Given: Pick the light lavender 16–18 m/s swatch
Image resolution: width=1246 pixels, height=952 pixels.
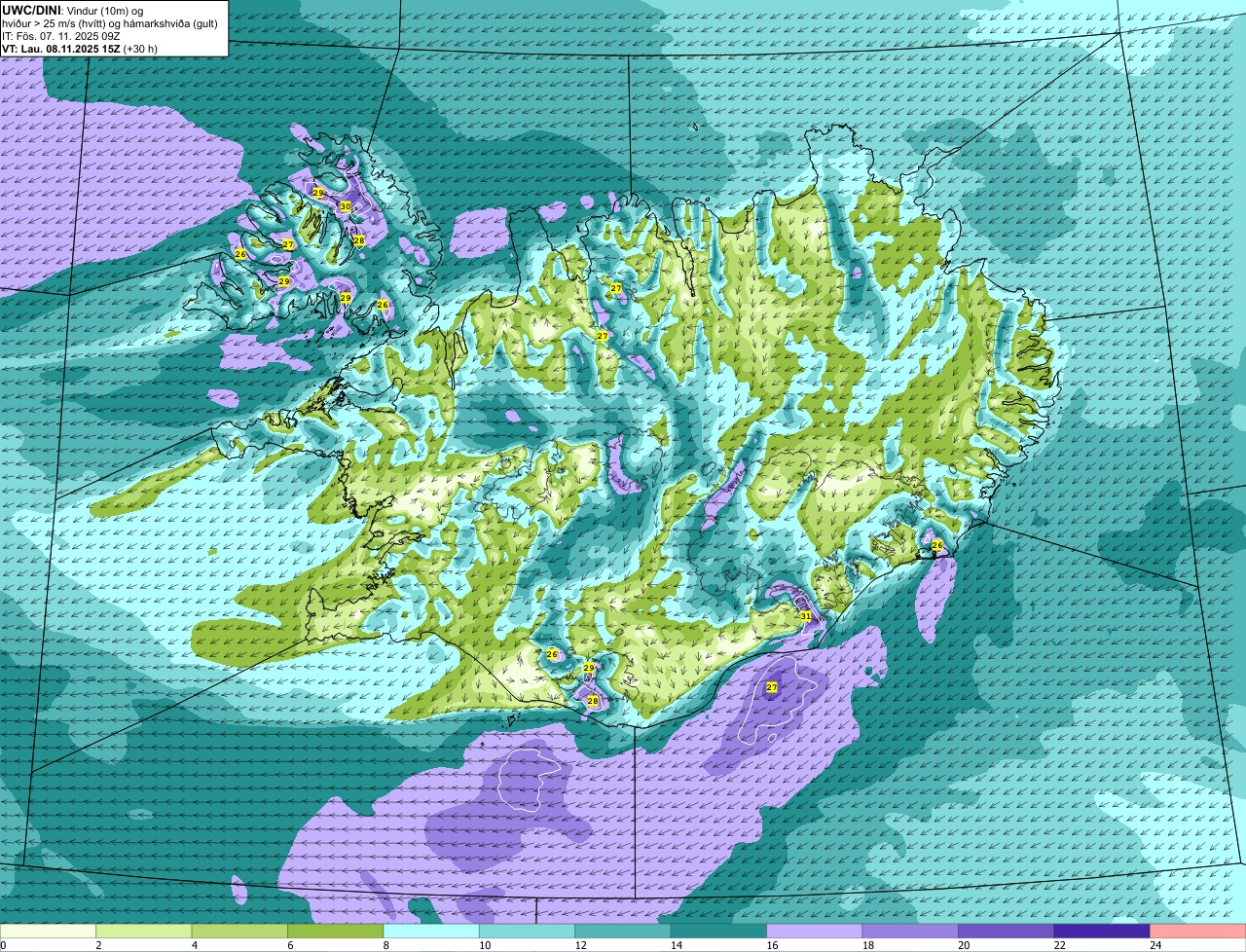Looking at the screenshot, I should click(815, 931).
